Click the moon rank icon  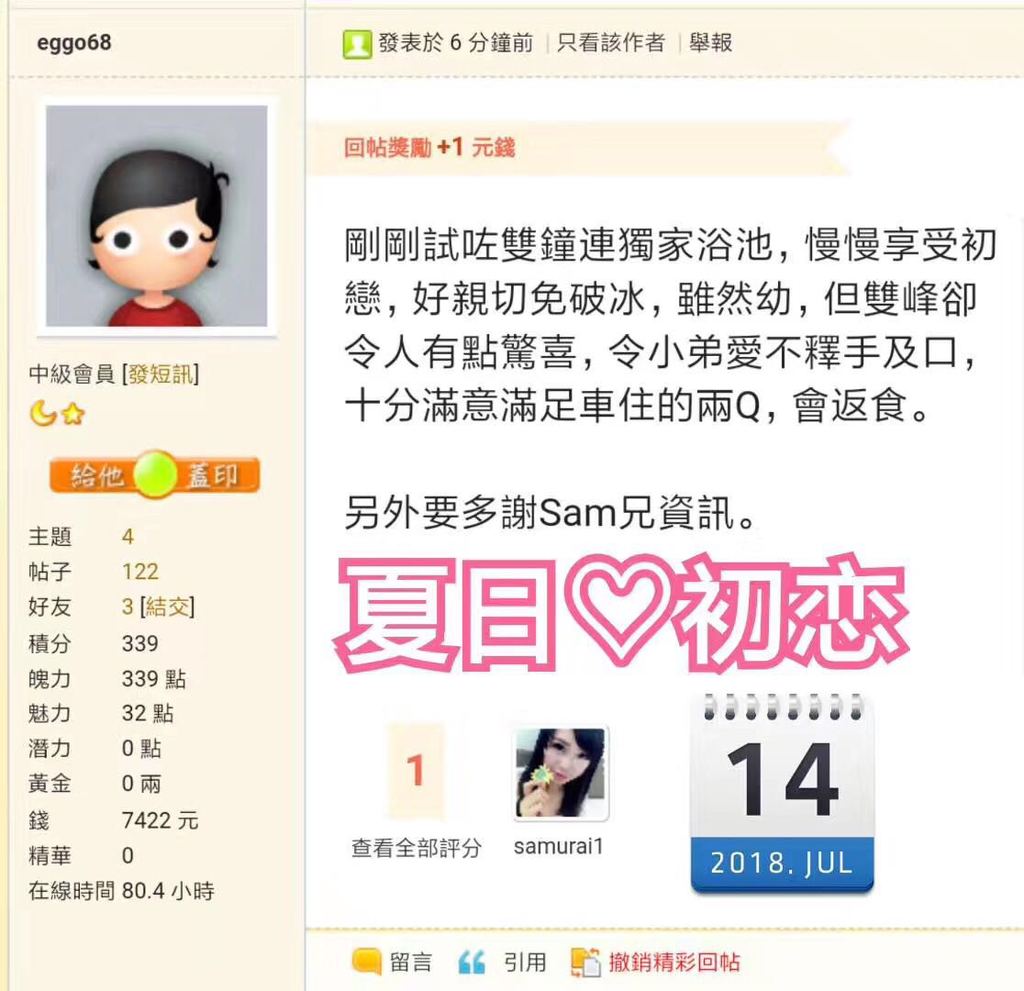(x=43, y=413)
